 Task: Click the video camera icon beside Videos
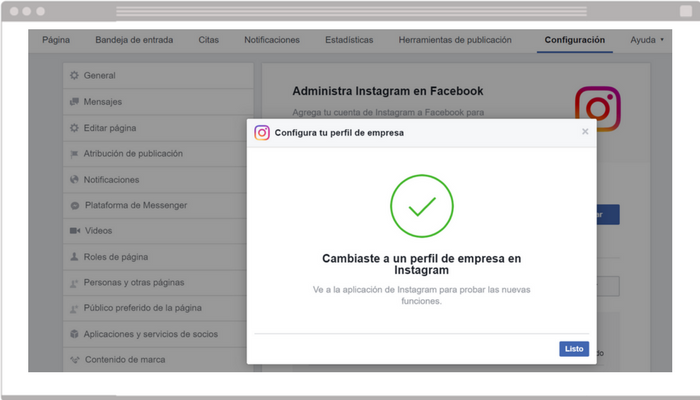coord(75,231)
